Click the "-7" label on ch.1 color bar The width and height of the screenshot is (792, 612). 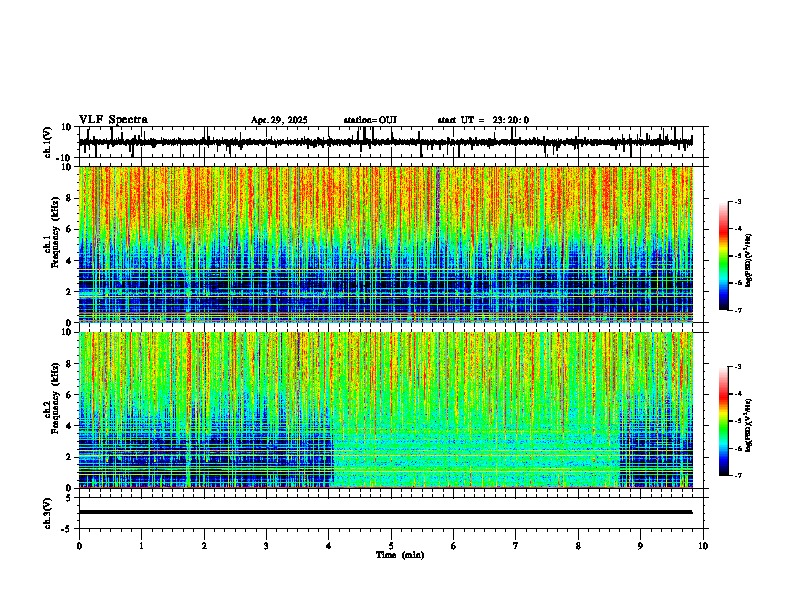[x=737, y=310]
